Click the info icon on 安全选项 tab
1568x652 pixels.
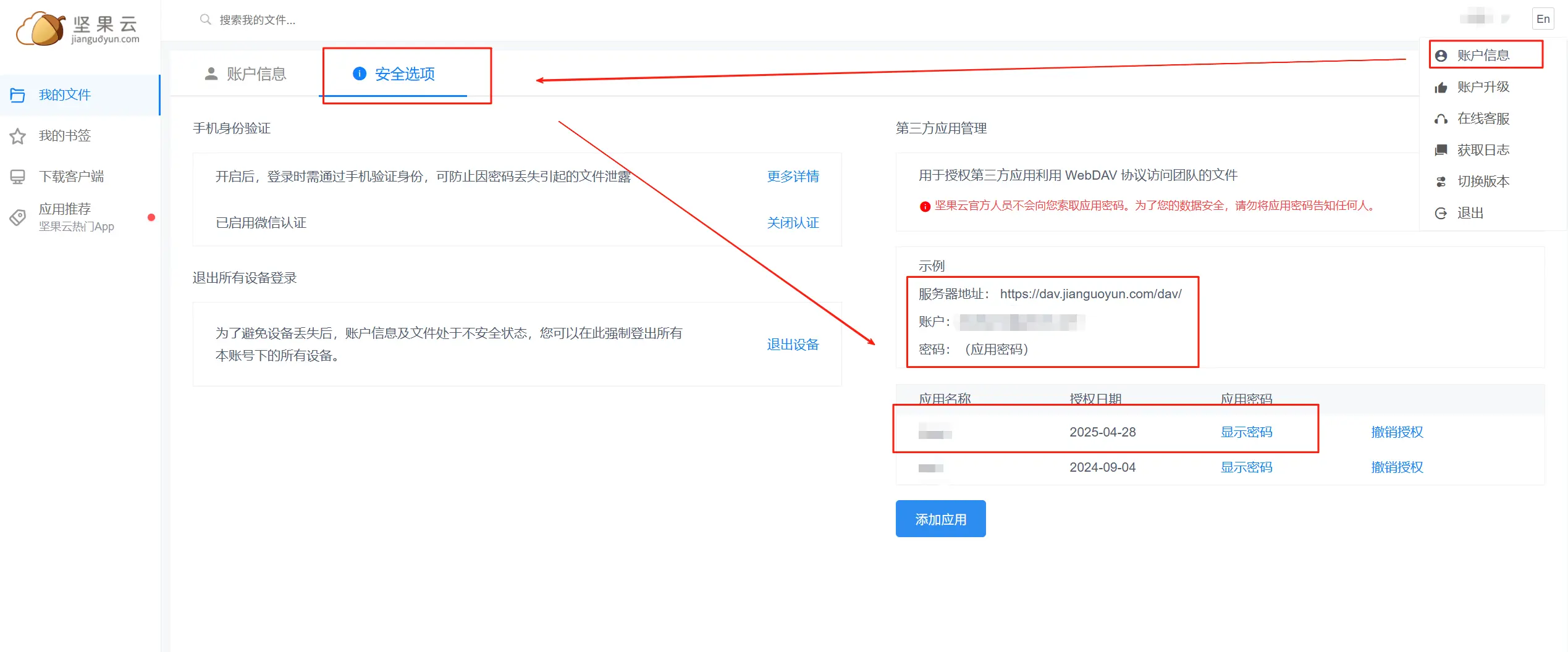(x=360, y=74)
